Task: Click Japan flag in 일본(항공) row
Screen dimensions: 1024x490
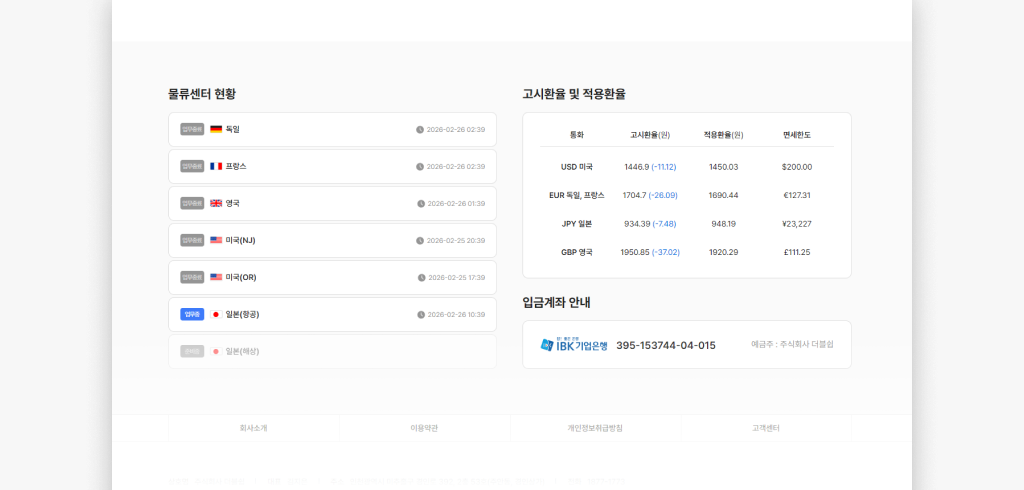Action: pyautogui.click(x=216, y=314)
